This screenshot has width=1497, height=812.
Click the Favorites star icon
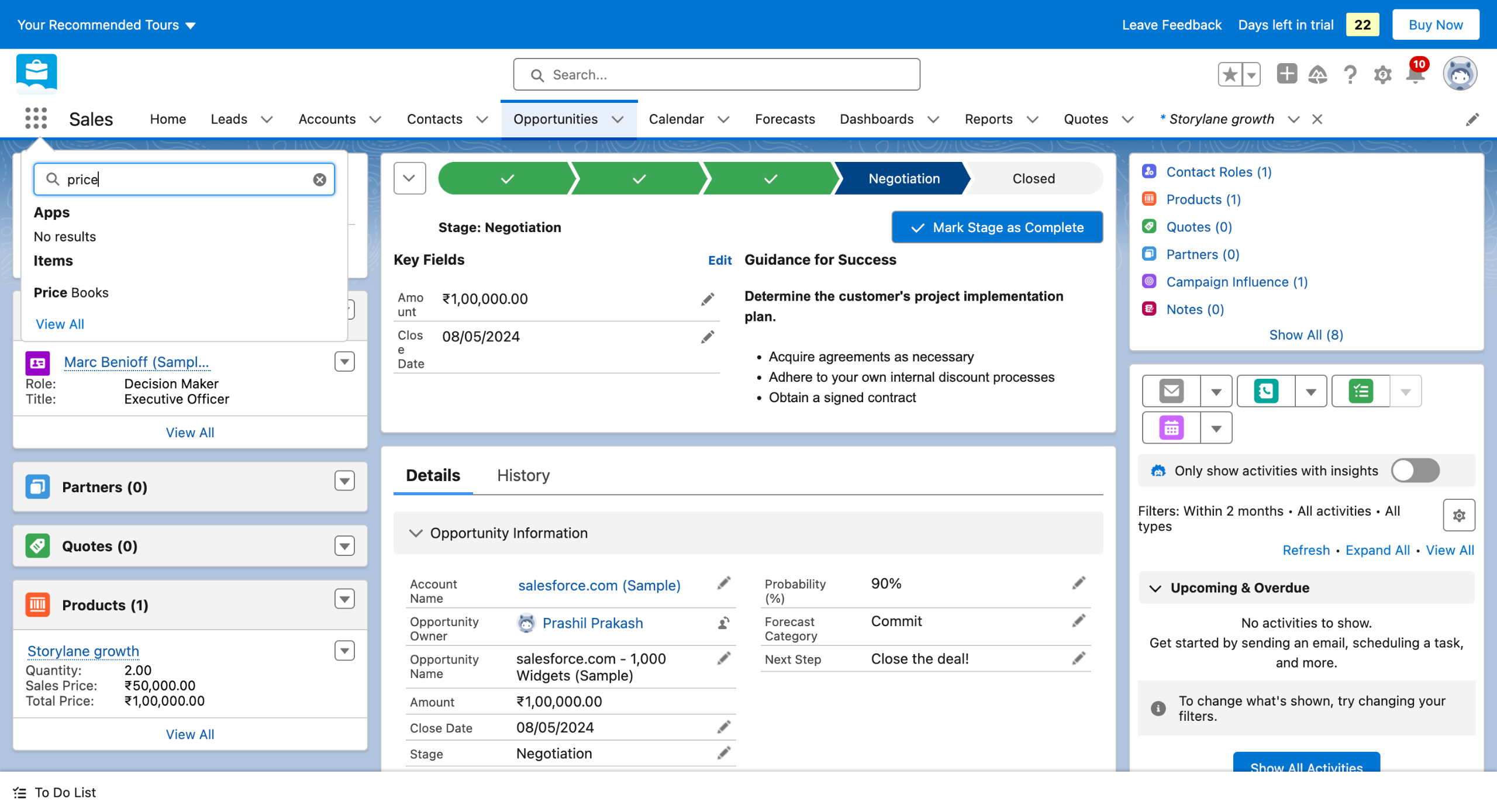(x=1230, y=74)
